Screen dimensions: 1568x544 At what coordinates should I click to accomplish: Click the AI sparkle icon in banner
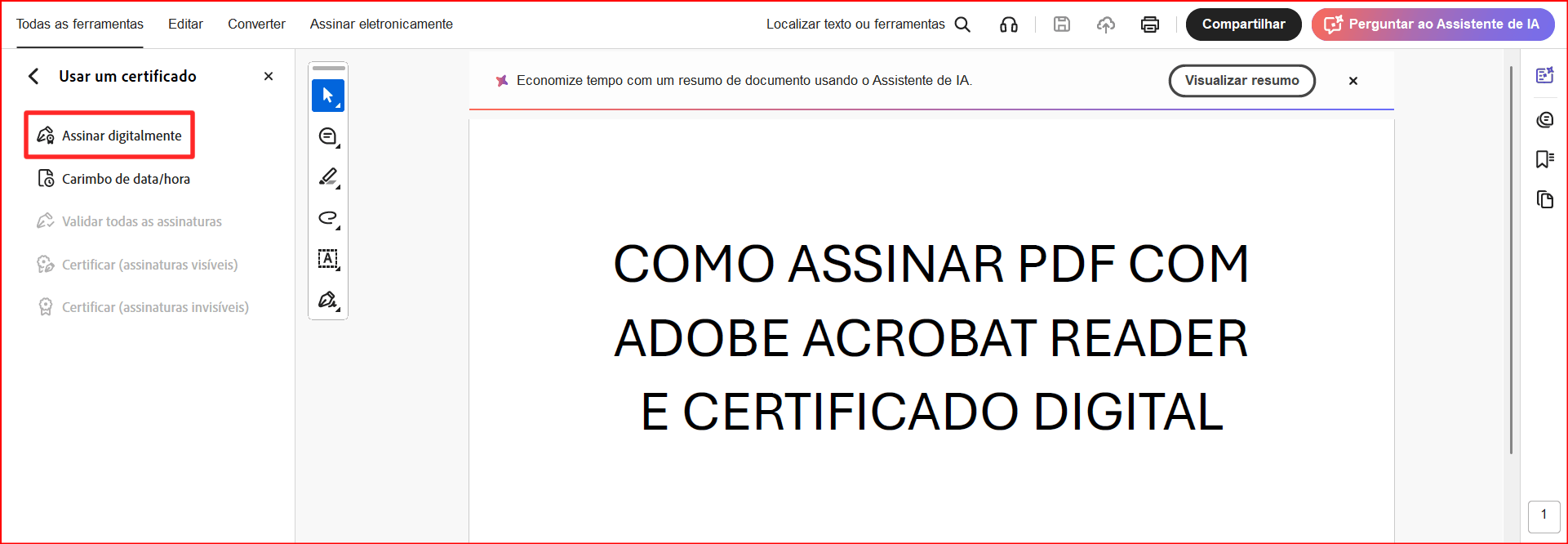click(502, 81)
